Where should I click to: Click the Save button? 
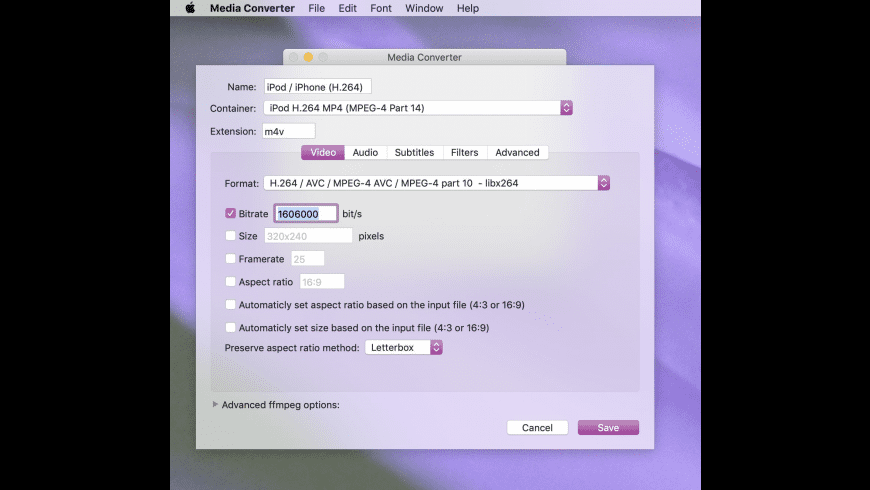point(608,428)
